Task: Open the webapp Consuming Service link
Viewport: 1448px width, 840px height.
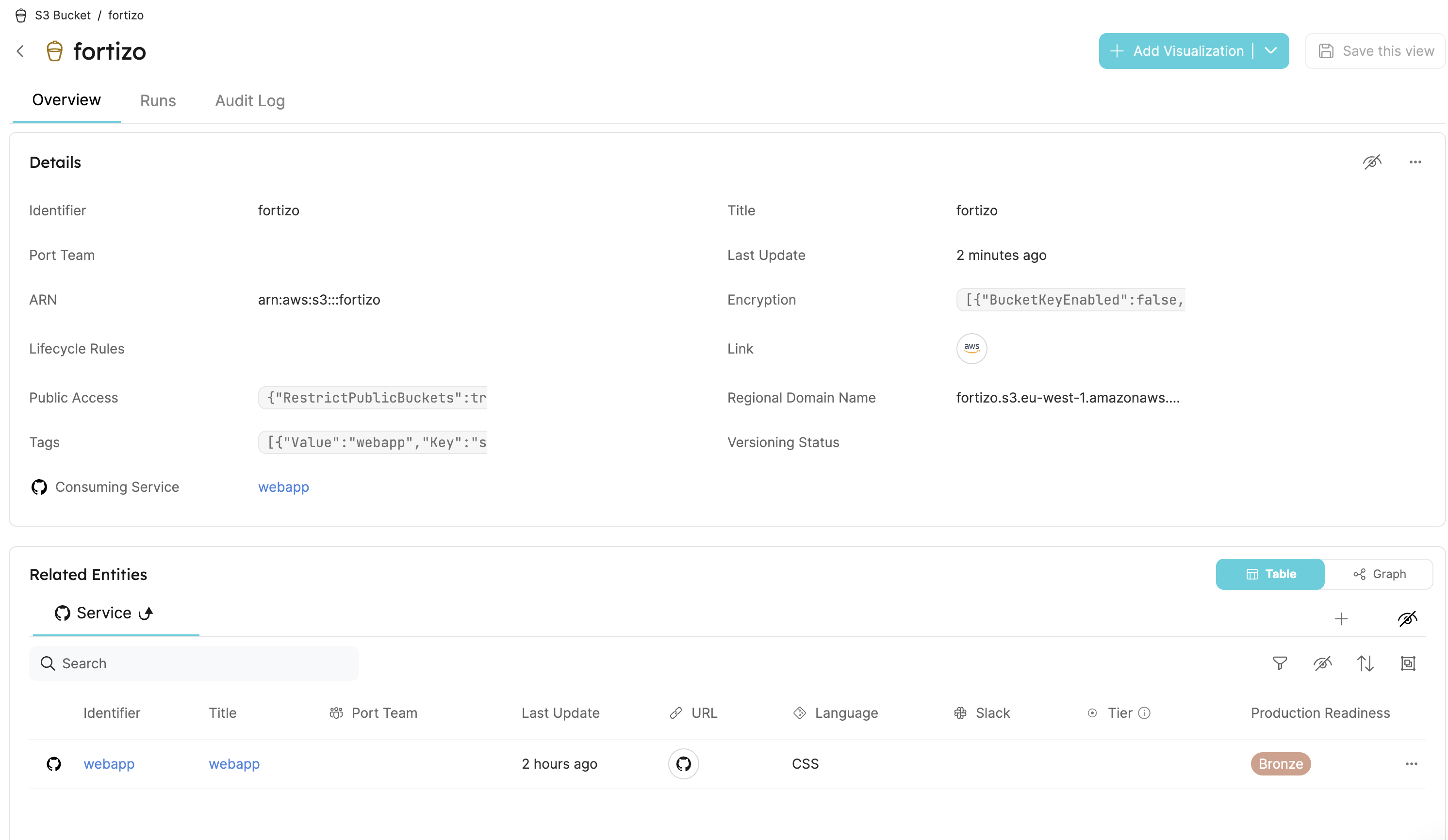Action: click(x=283, y=487)
